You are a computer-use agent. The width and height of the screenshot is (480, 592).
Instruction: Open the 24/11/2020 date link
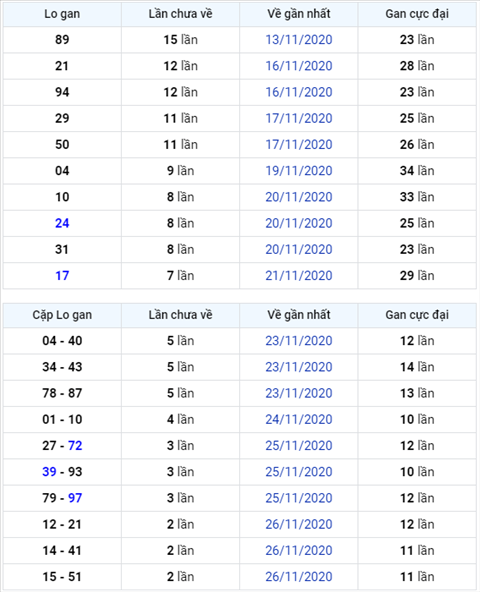point(299,419)
